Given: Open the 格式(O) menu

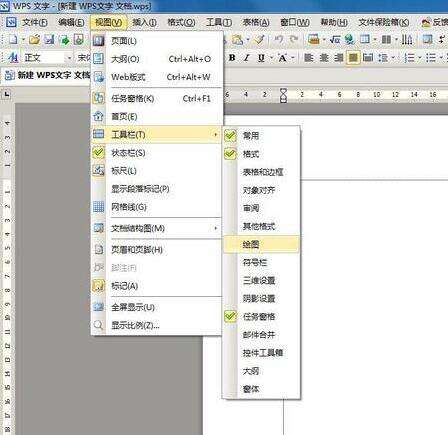Looking at the screenshot, I should (x=181, y=22).
